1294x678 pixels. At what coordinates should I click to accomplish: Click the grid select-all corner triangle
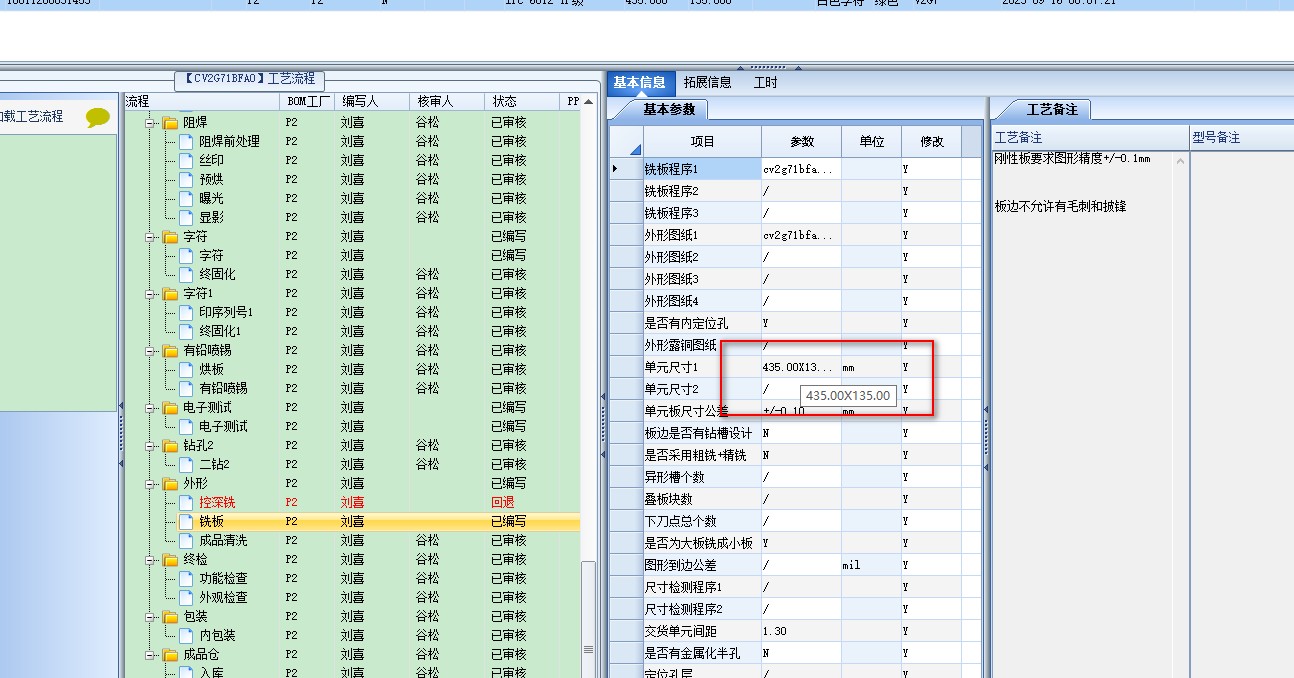tap(634, 150)
